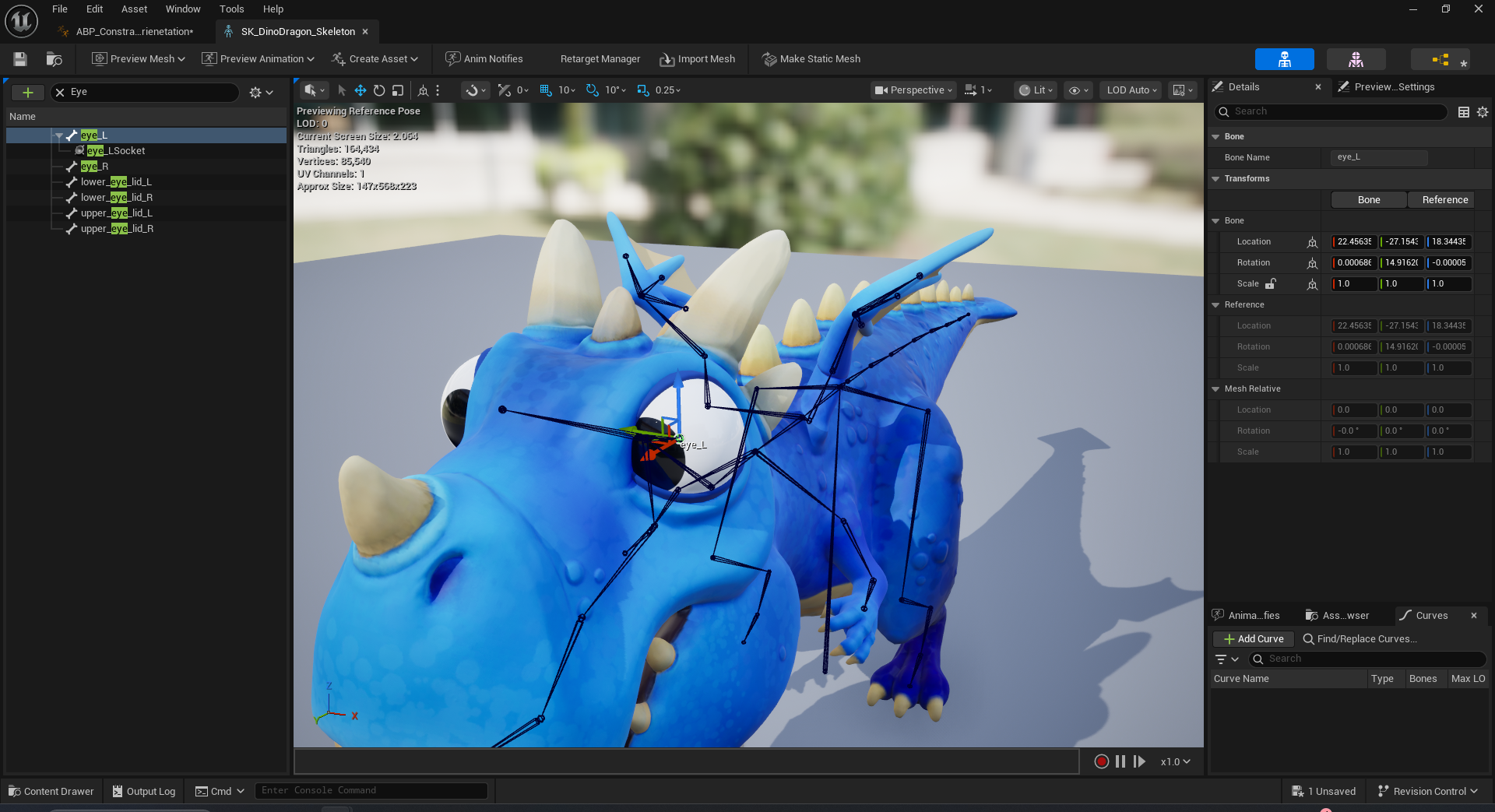Click Make Static Mesh button

(811, 59)
